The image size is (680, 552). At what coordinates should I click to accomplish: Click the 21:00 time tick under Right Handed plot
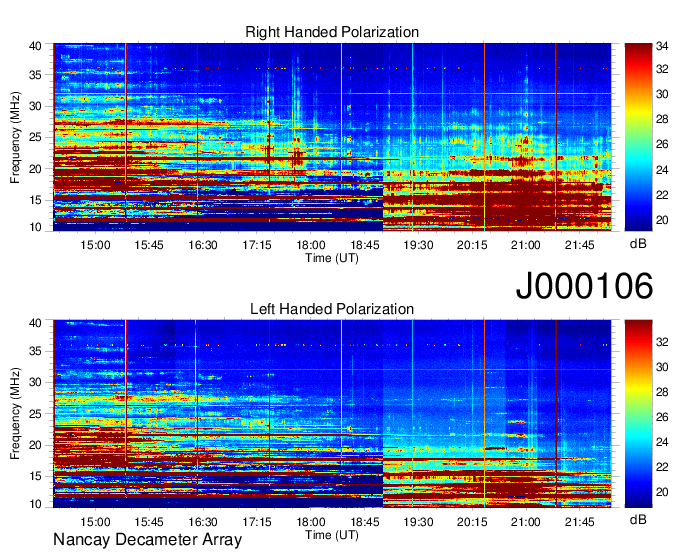point(526,245)
